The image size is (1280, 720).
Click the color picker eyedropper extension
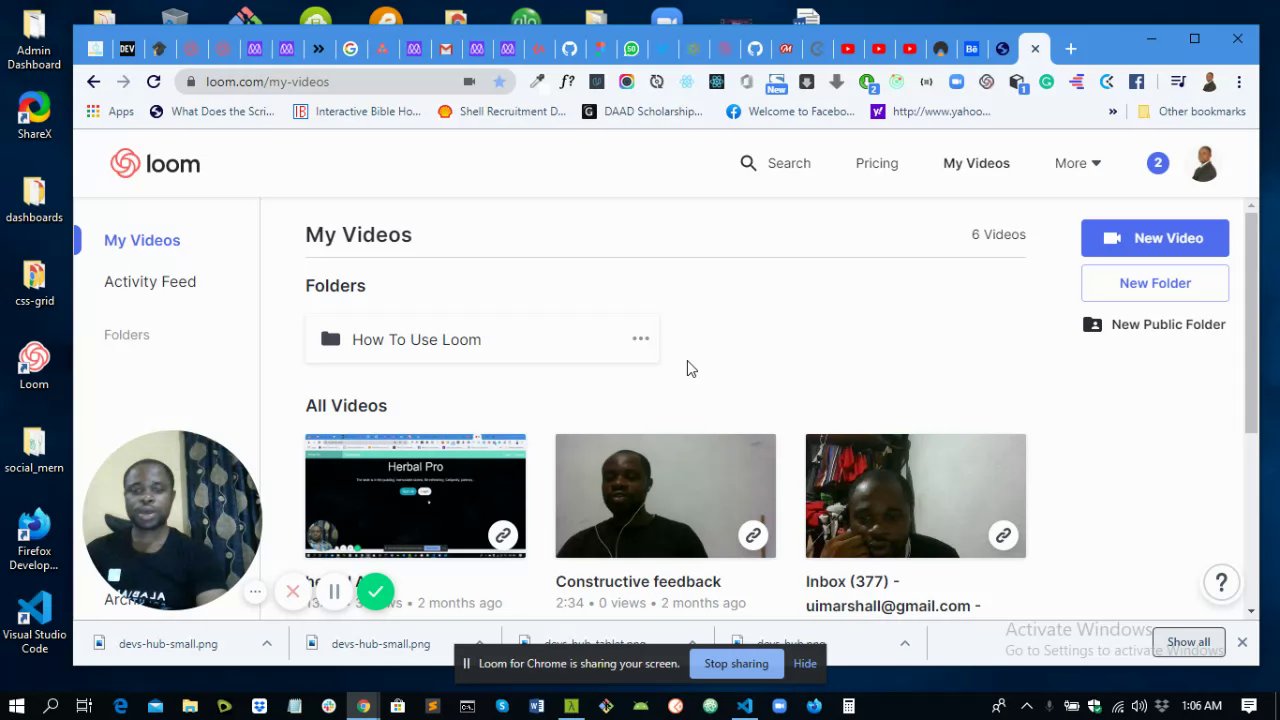(537, 82)
